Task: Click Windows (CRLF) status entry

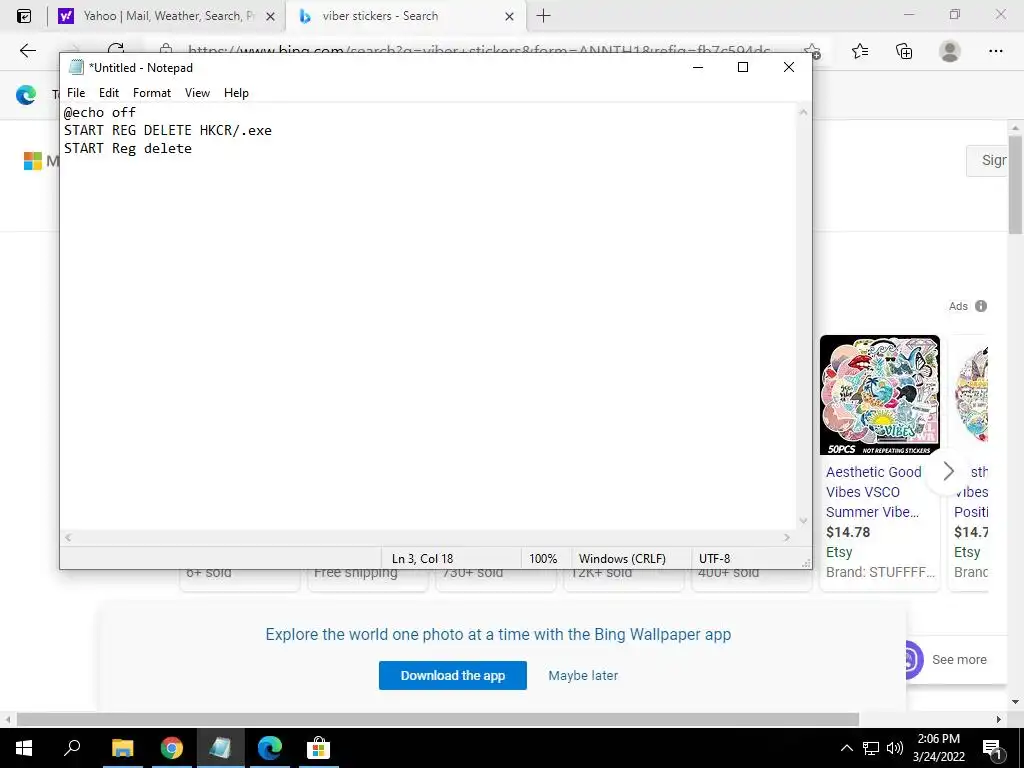Action: [622, 558]
